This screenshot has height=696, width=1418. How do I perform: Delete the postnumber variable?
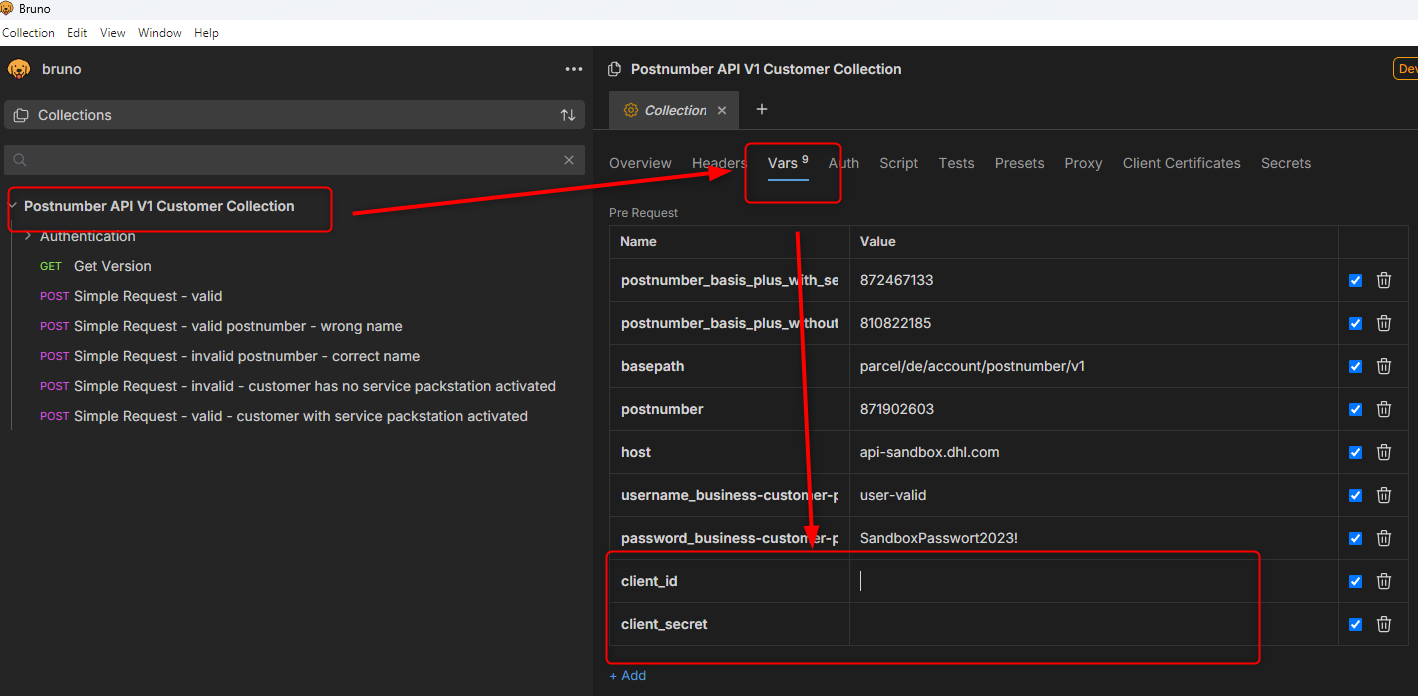[1384, 409]
